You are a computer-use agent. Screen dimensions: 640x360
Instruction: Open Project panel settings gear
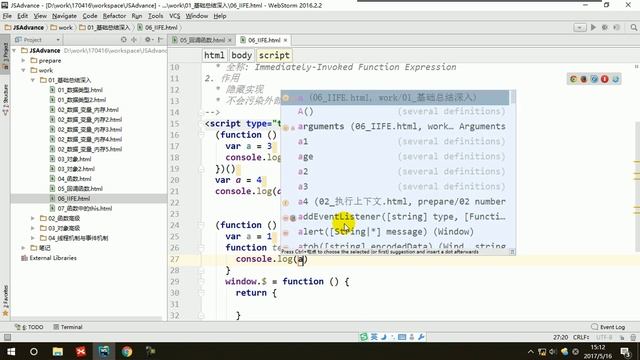148,40
